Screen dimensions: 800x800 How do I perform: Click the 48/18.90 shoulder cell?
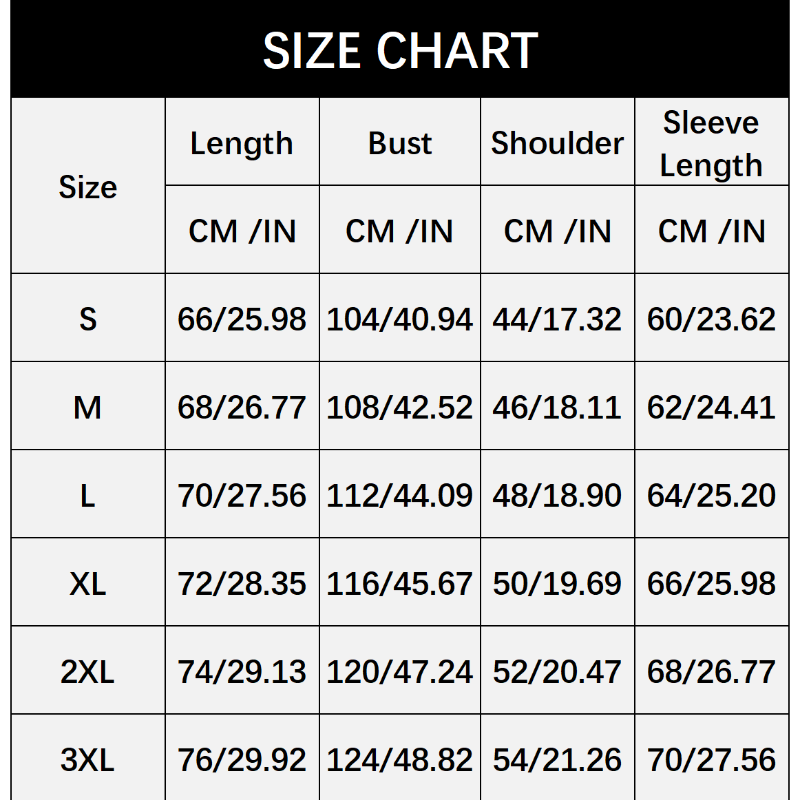click(x=557, y=495)
